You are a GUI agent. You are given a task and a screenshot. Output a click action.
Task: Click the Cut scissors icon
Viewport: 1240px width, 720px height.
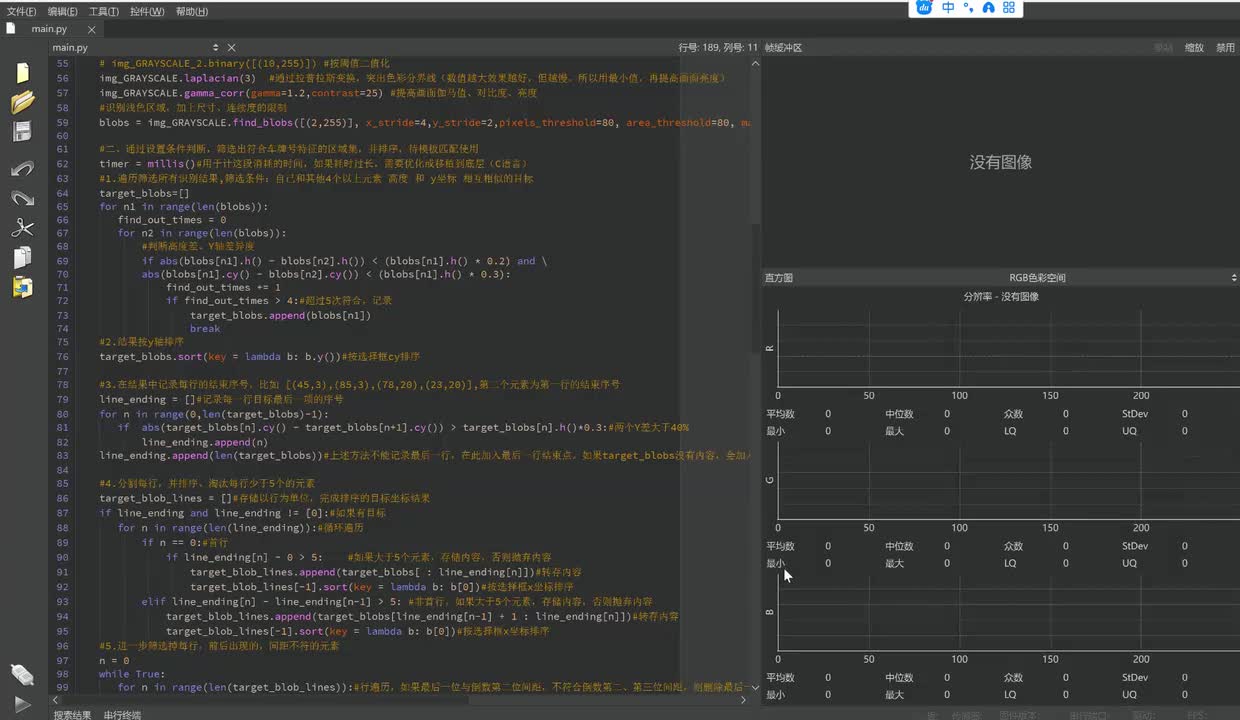pyautogui.click(x=22, y=228)
